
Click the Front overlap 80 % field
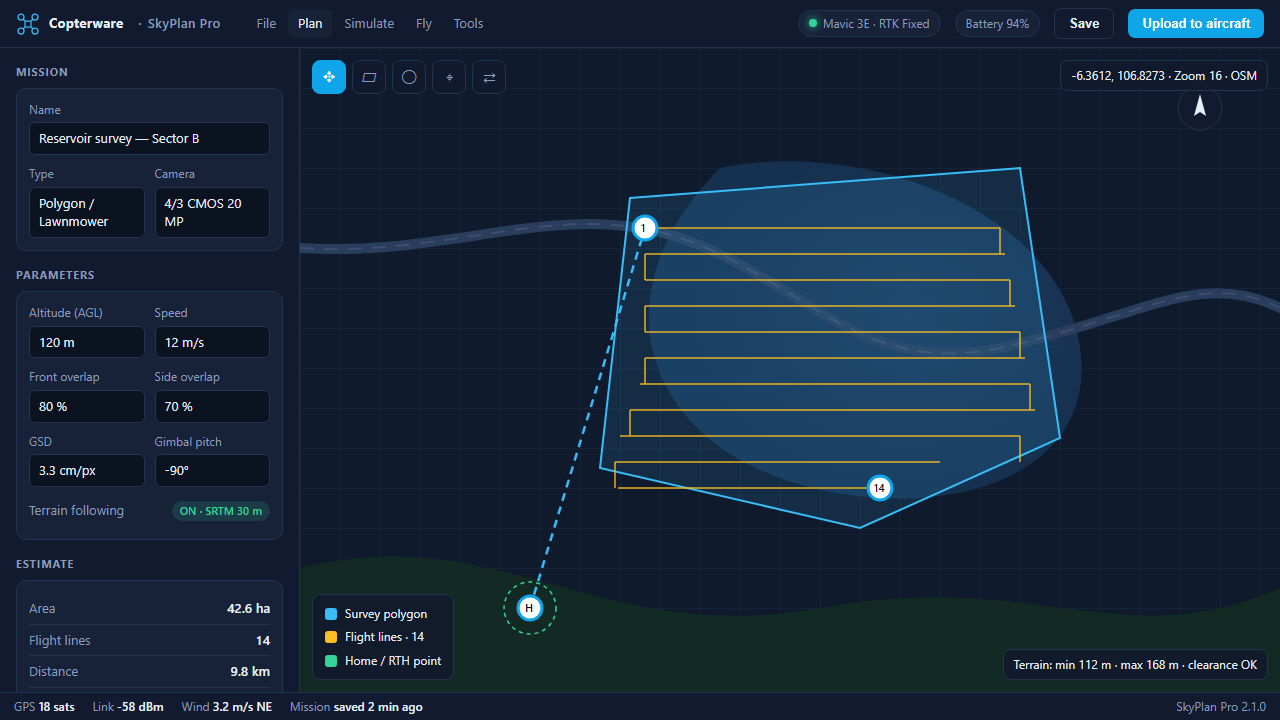87,407
